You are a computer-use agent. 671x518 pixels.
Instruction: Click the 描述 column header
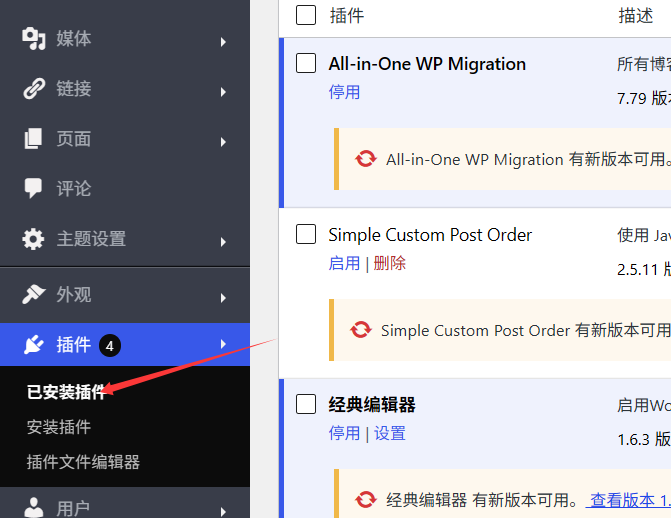636,16
